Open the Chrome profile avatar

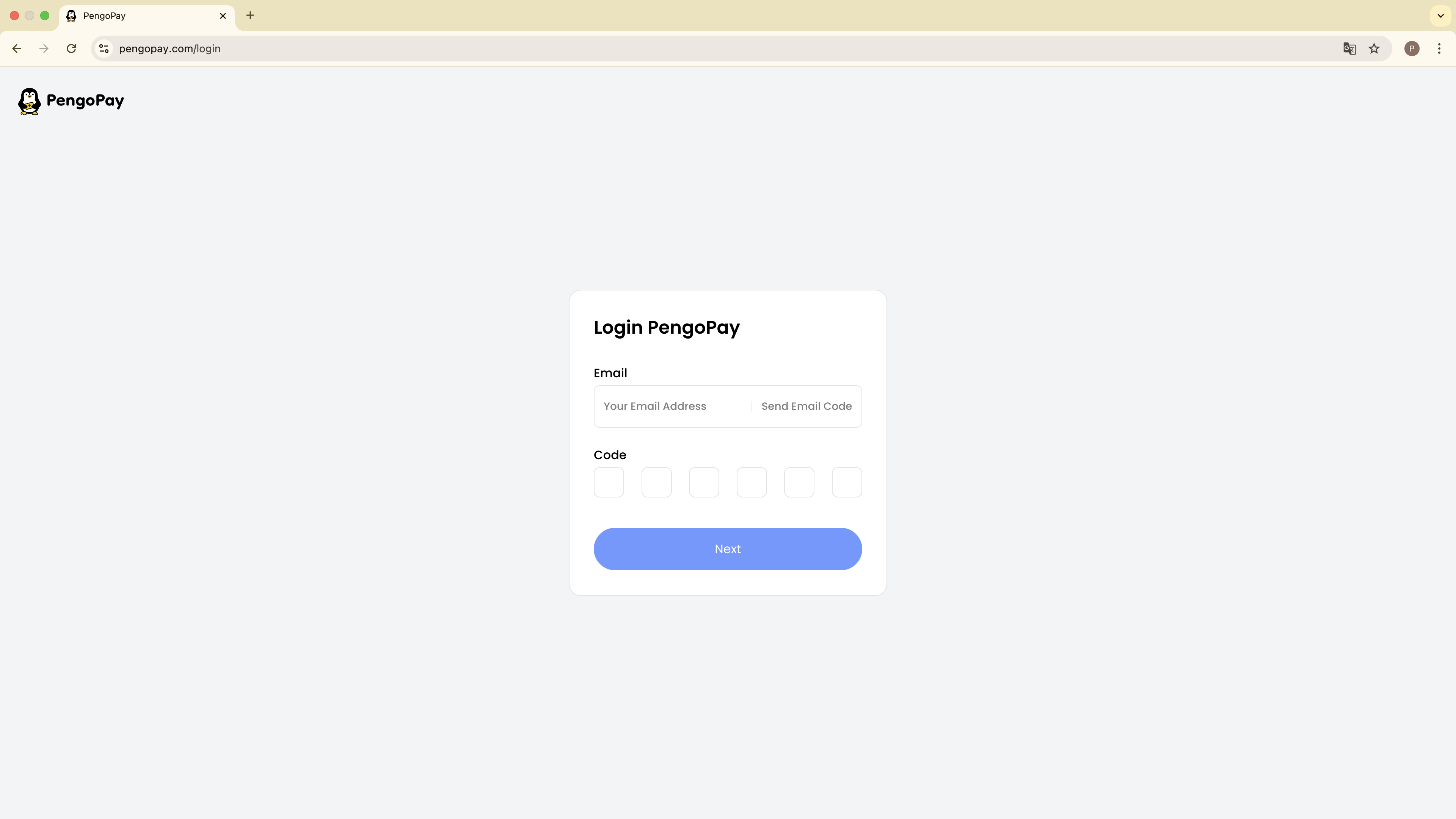point(1411,49)
